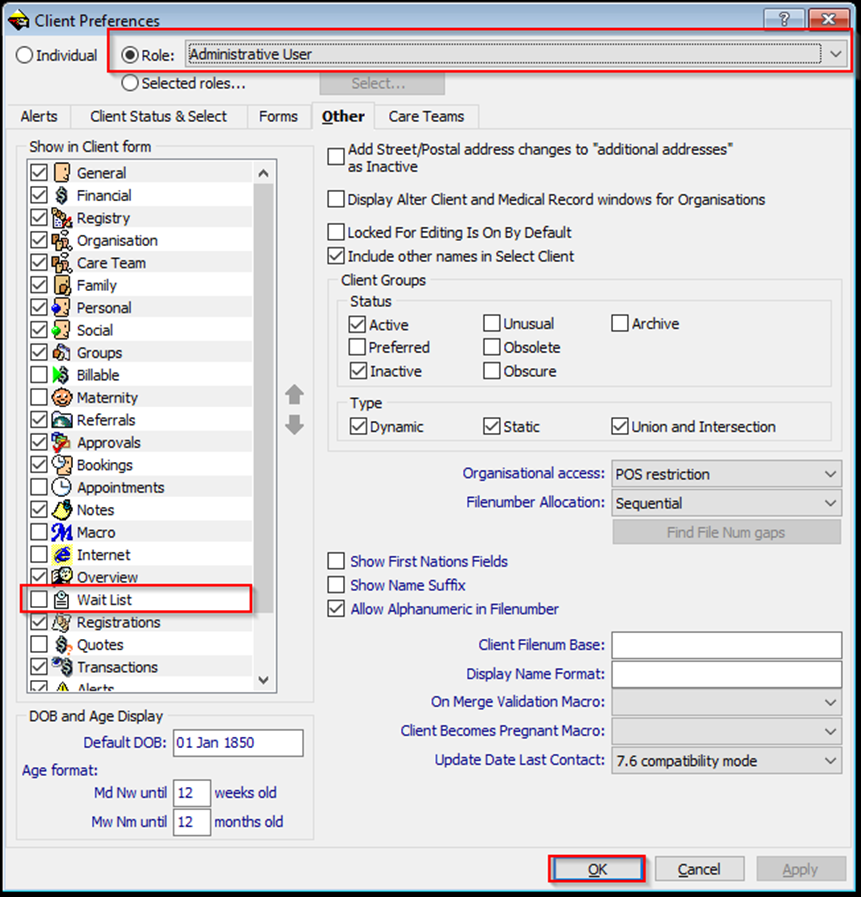Enable the Wait List checkbox

click(39, 599)
